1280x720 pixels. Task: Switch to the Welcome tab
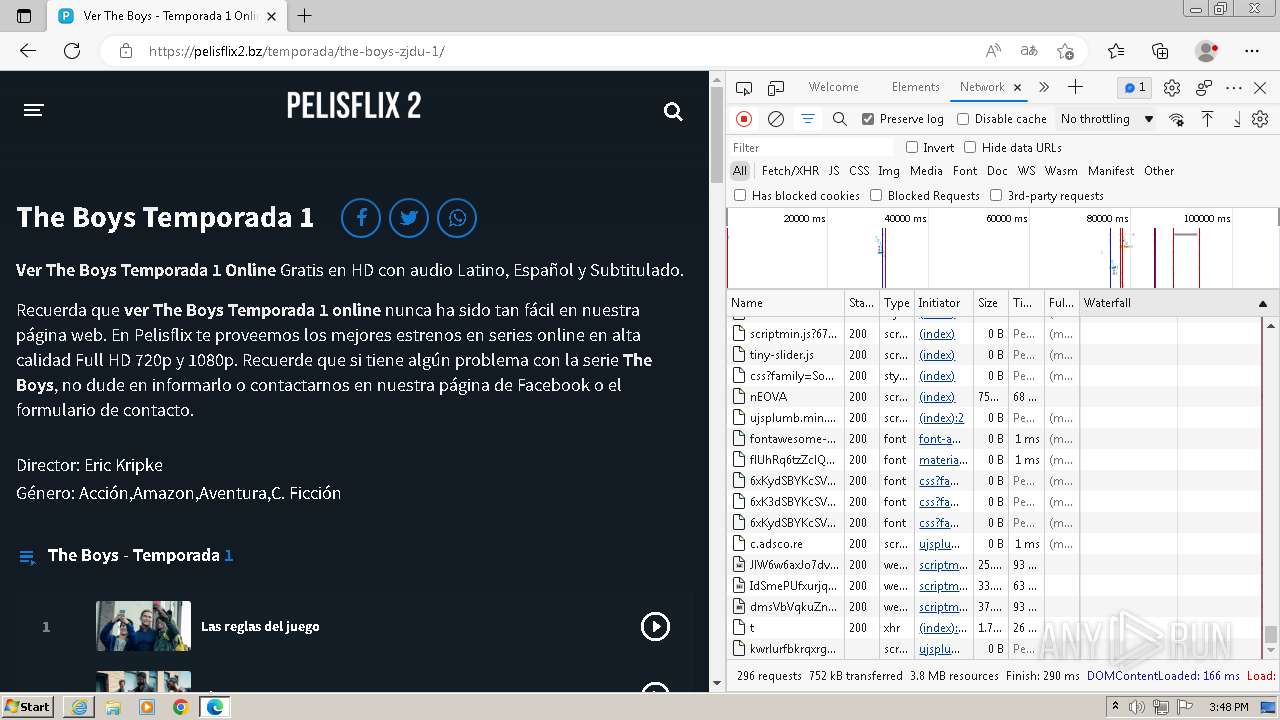tap(833, 87)
